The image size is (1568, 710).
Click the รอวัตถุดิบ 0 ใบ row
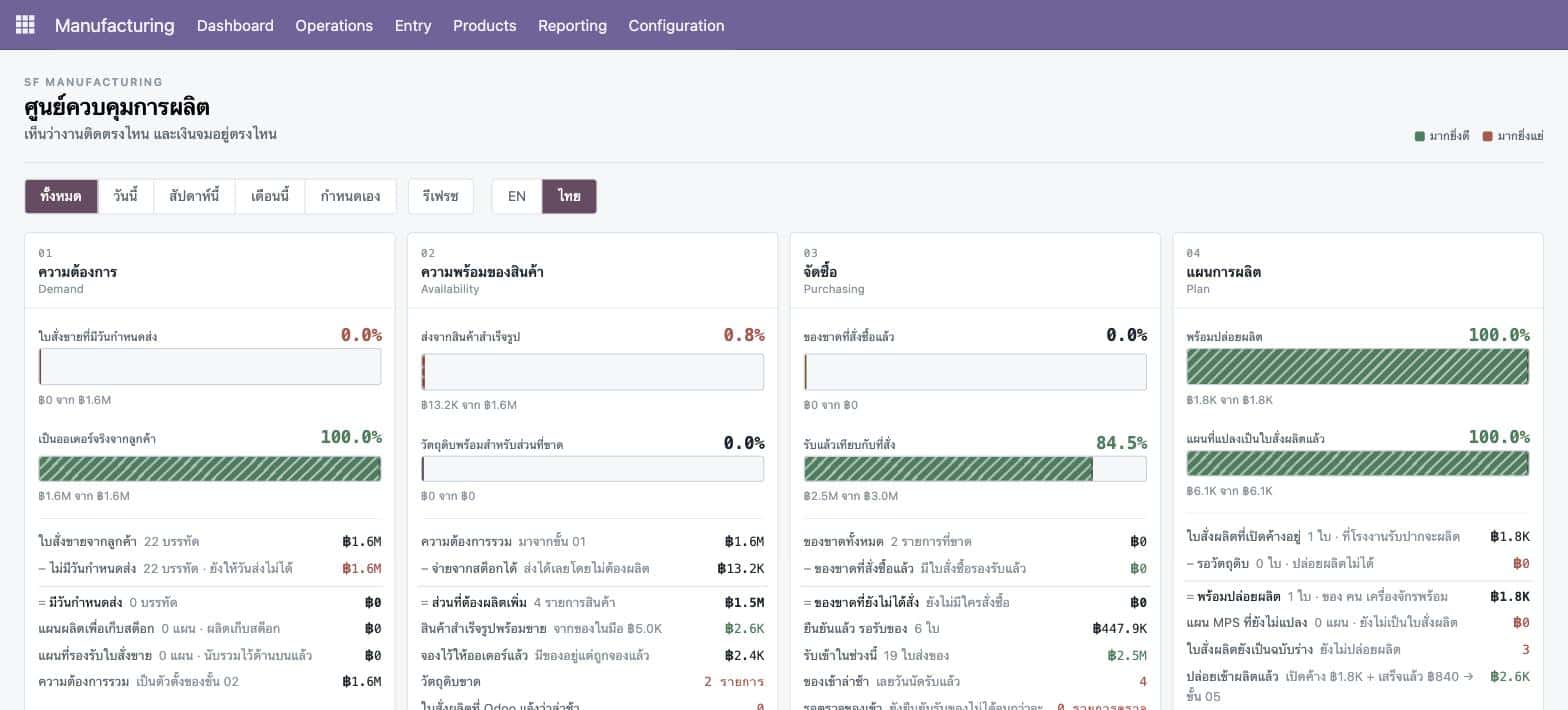coord(1358,564)
